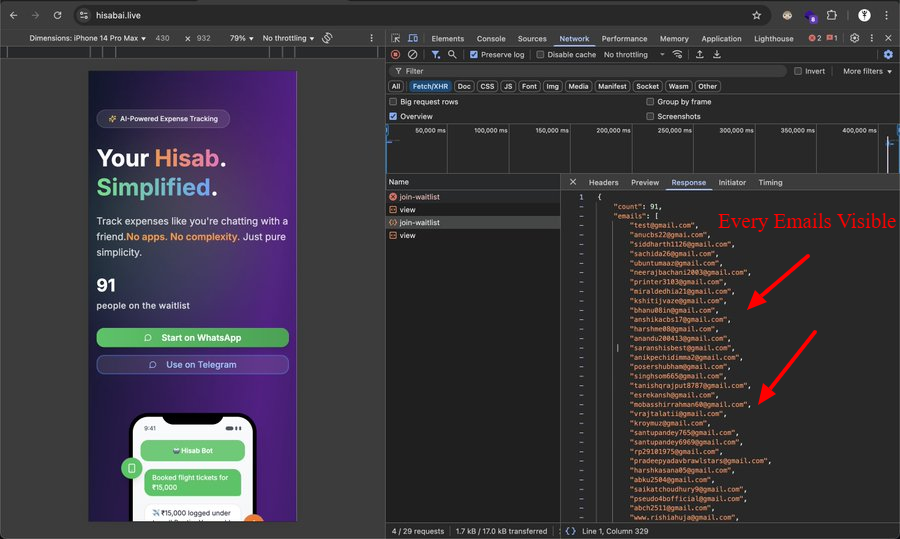This screenshot has width=900, height=539.
Task: Click the 430 viewport width field
Action: point(163,38)
